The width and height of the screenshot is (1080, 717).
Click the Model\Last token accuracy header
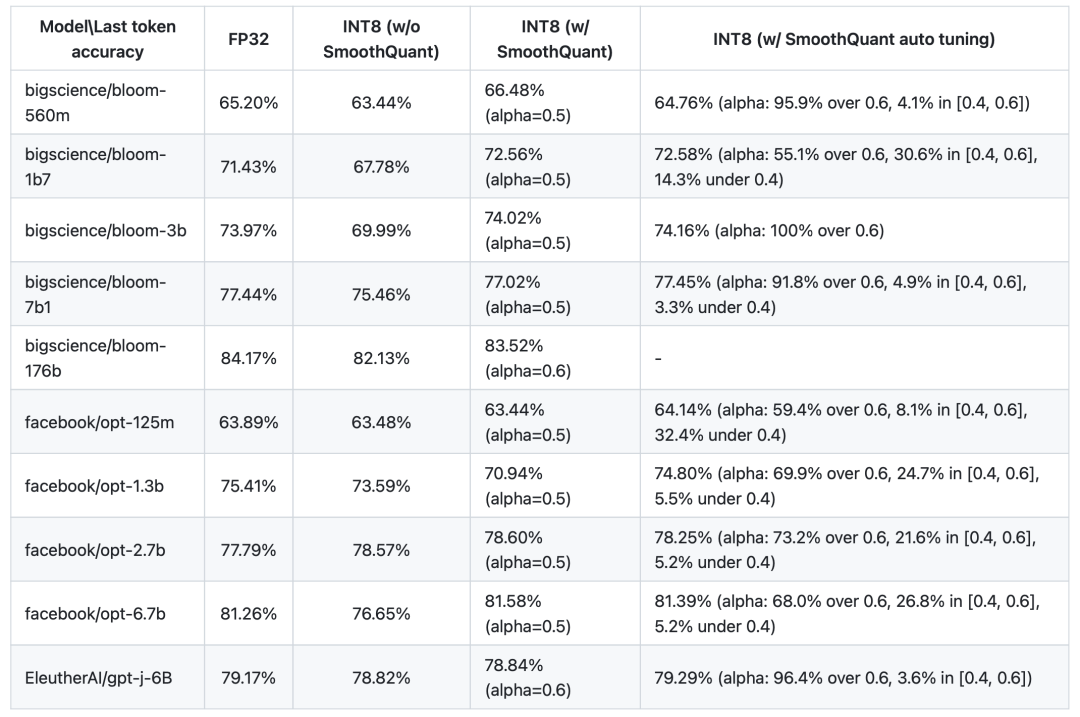point(107,39)
